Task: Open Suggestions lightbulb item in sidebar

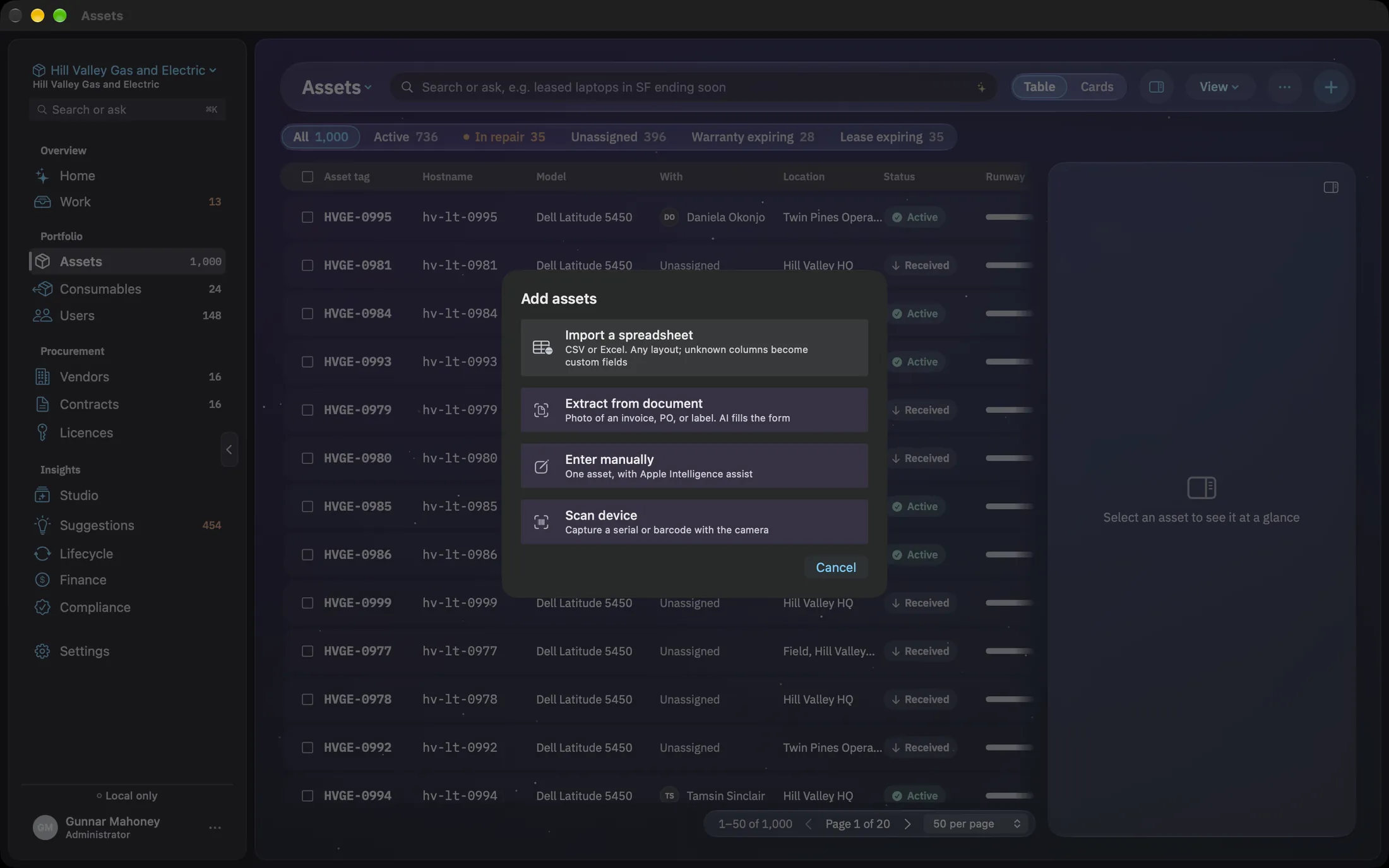Action: [127, 525]
